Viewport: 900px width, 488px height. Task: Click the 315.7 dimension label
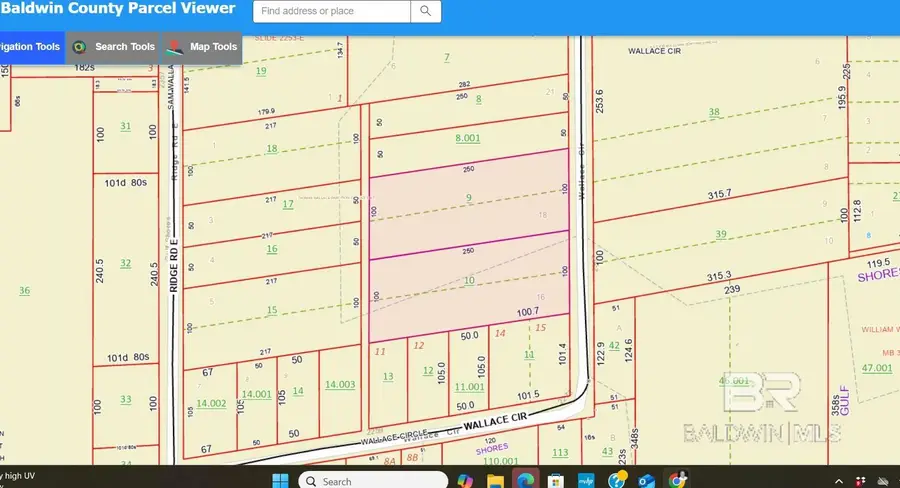pos(719,195)
